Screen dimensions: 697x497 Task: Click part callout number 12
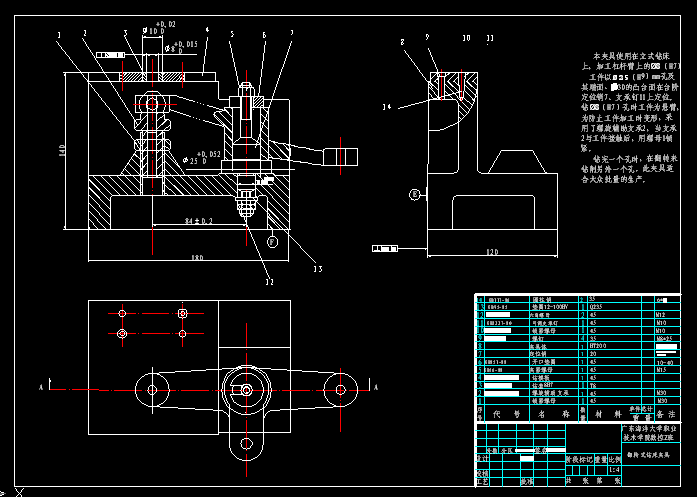[269, 282]
